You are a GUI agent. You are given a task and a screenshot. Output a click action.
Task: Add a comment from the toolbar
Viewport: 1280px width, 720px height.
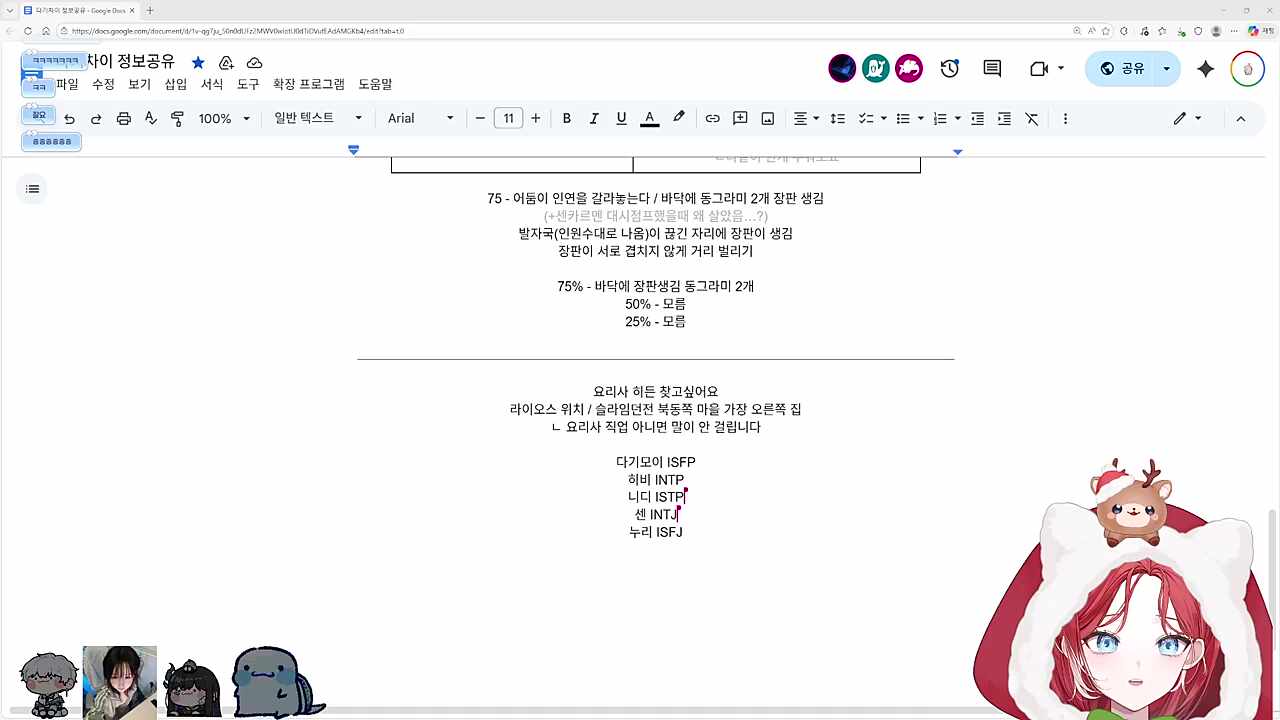click(x=740, y=118)
